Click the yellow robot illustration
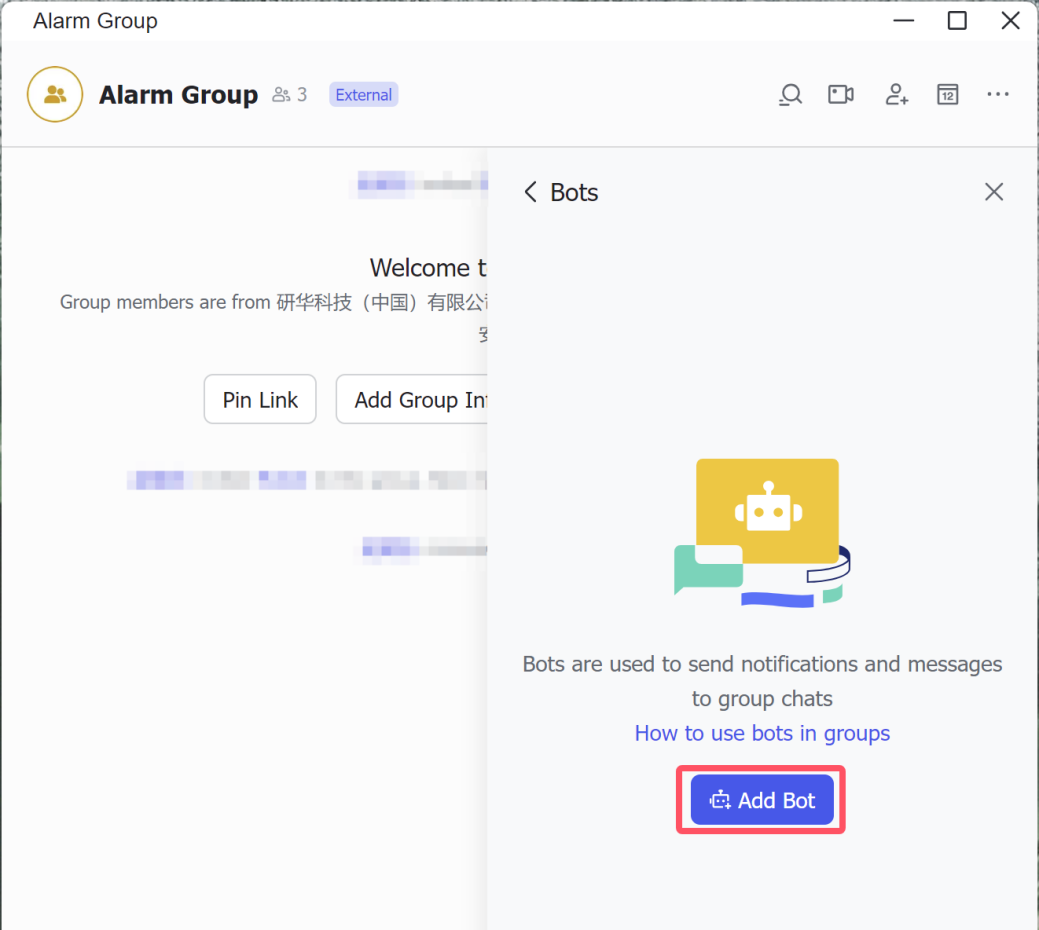This screenshot has width=1039, height=930. click(766, 511)
